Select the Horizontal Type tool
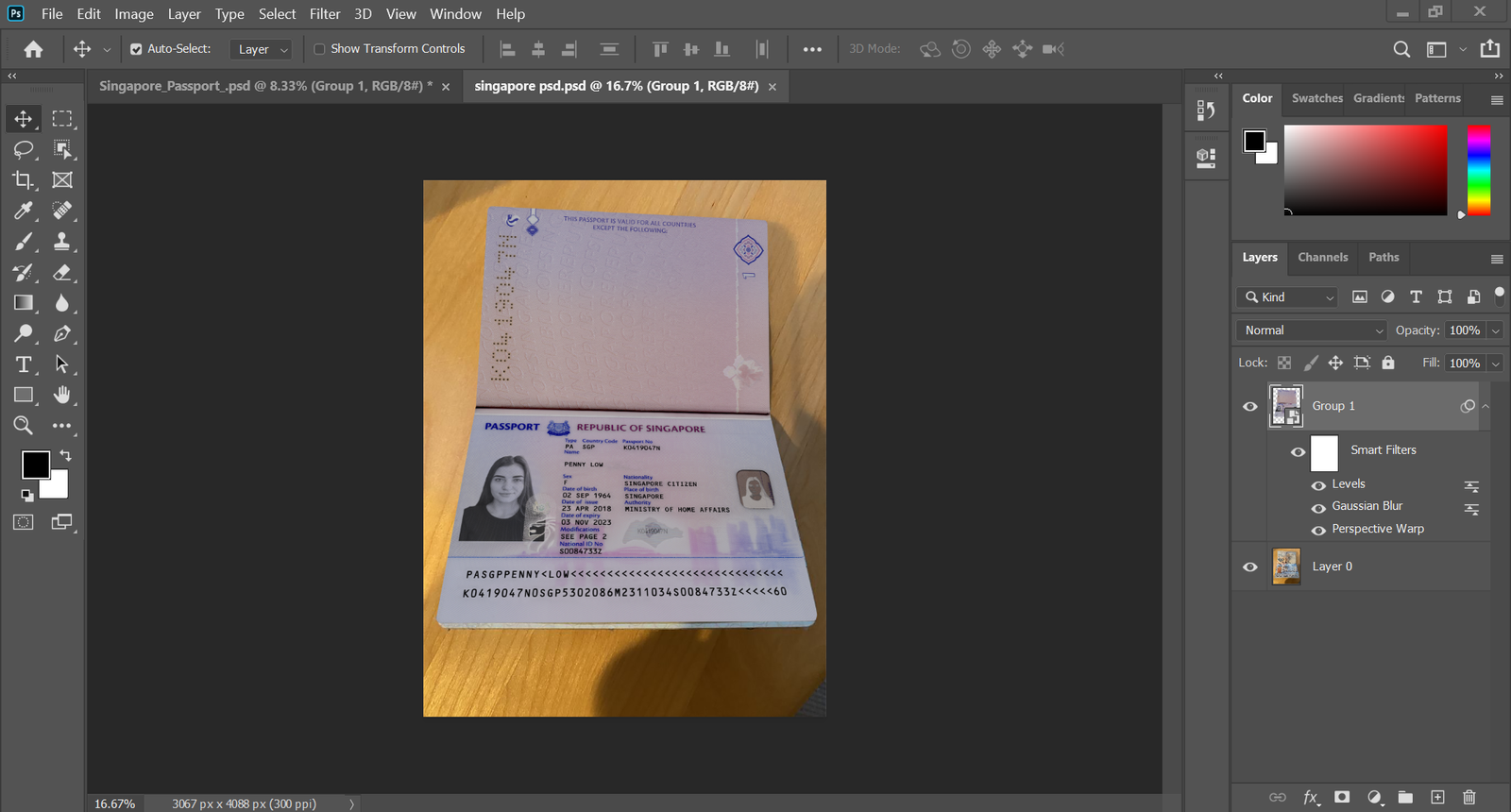Image resolution: width=1511 pixels, height=812 pixels. click(x=24, y=364)
